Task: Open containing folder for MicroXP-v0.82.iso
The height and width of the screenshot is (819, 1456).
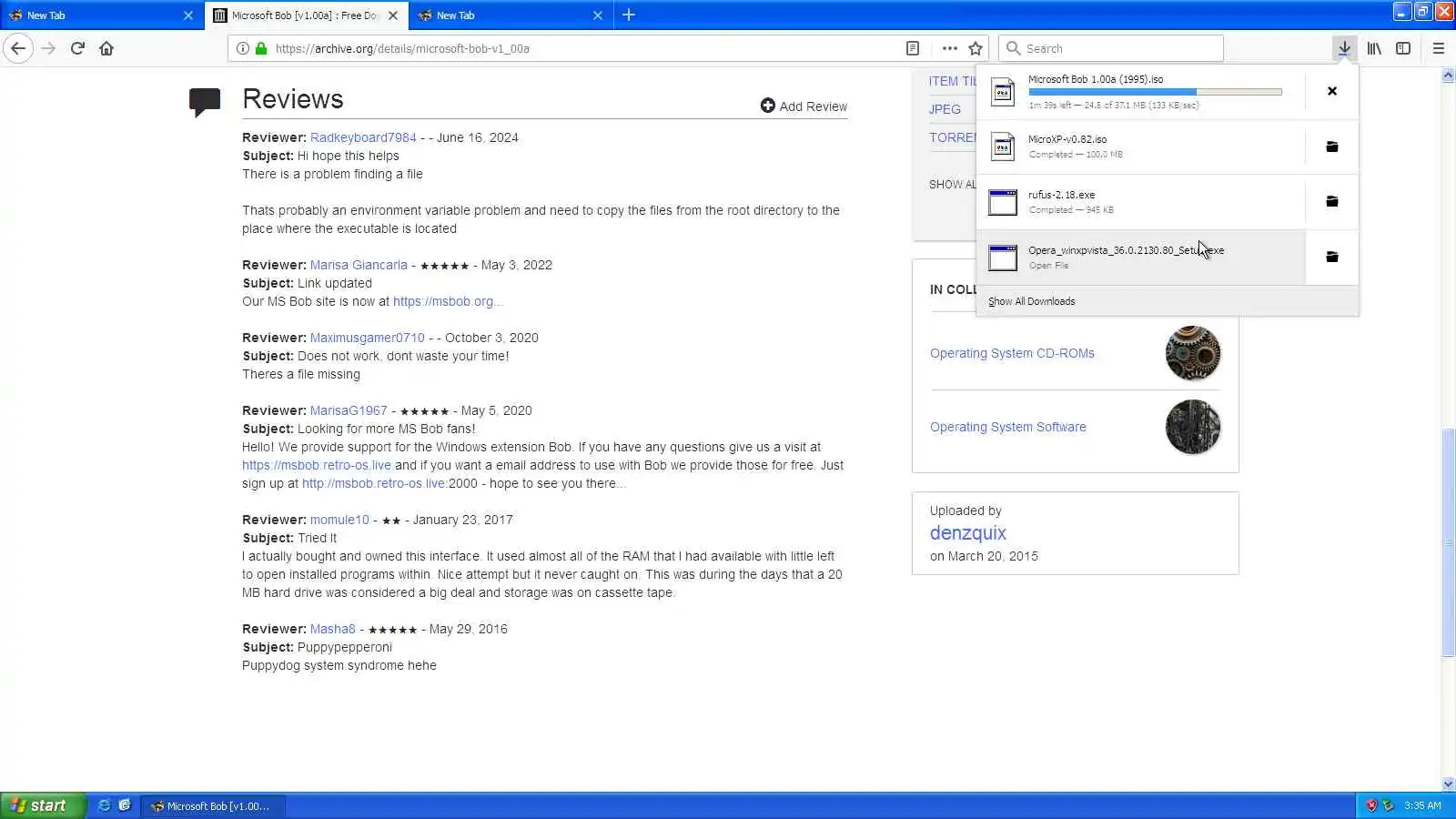Action: pos(1332,147)
